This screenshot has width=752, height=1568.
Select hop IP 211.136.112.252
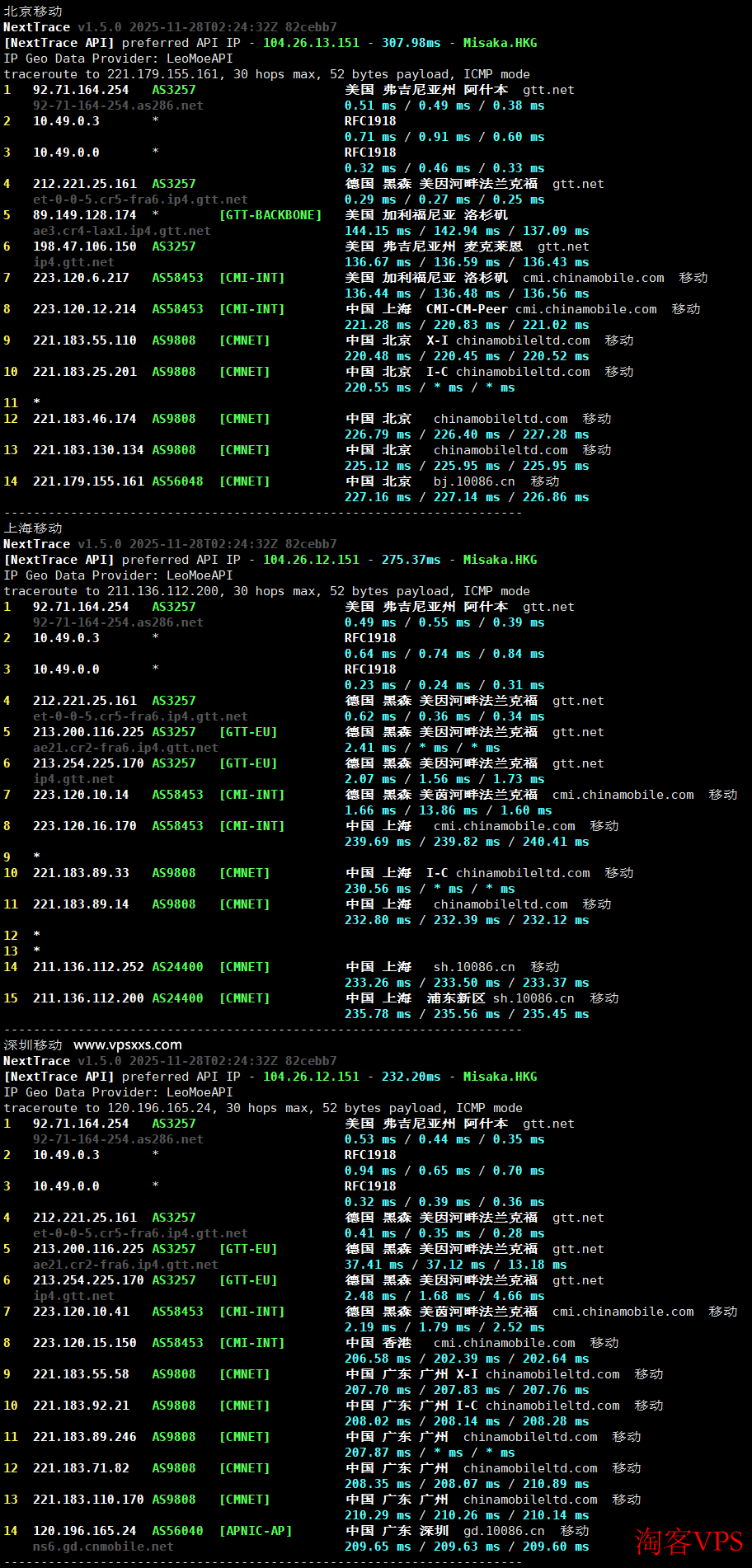point(88,967)
